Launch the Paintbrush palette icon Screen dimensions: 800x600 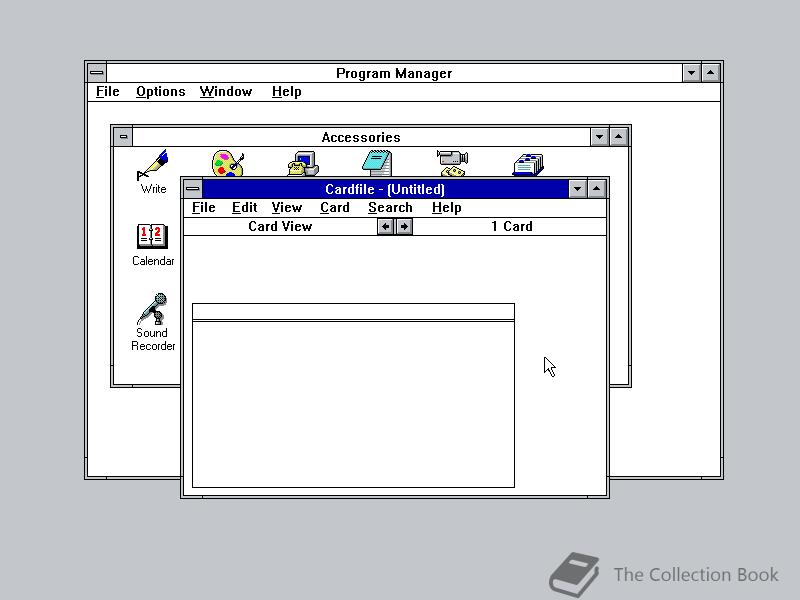(228, 163)
